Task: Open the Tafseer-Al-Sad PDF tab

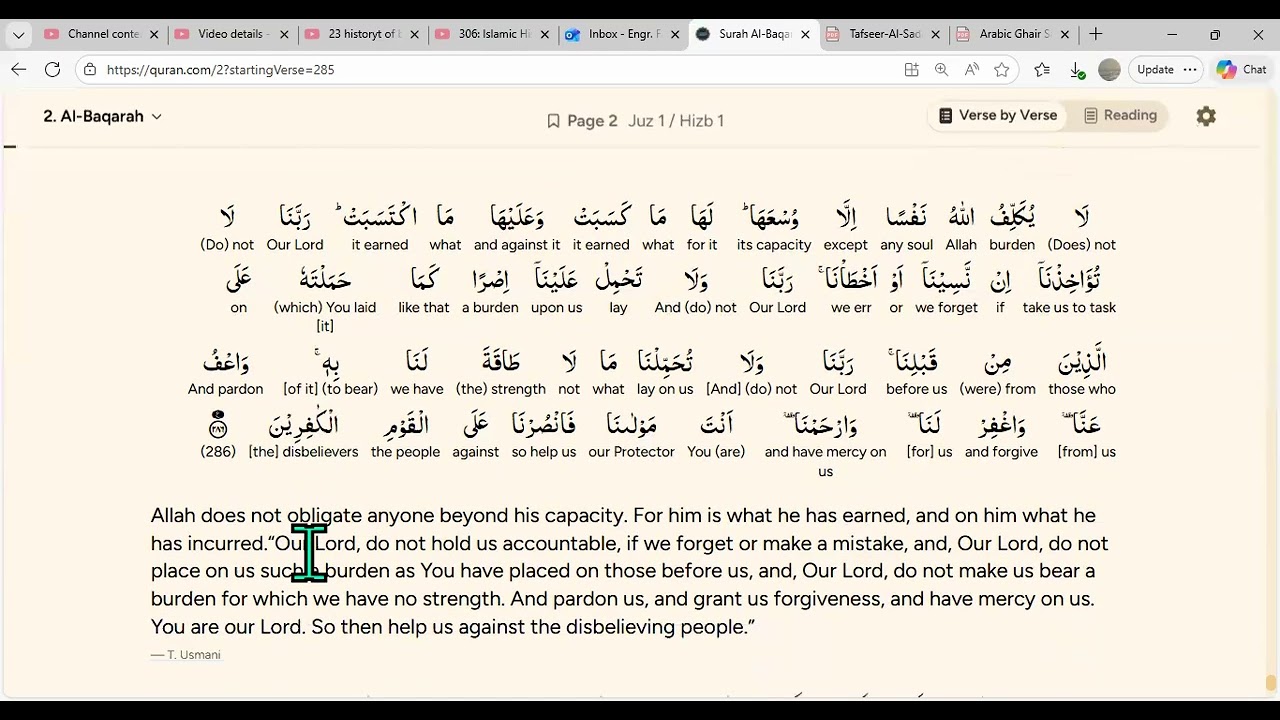Action: click(884, 34)
